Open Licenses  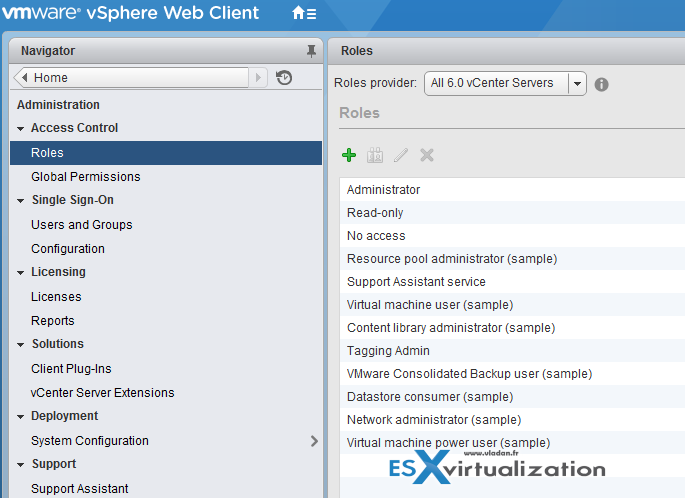coord(56,297)
